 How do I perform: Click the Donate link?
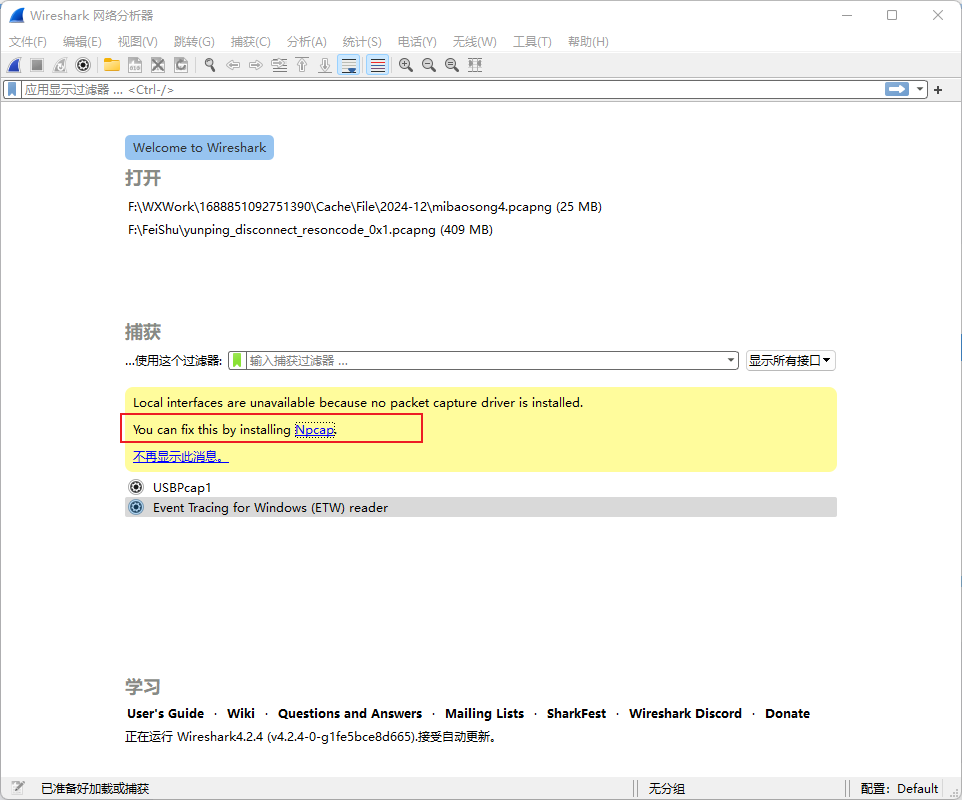[x=787, y=713]
